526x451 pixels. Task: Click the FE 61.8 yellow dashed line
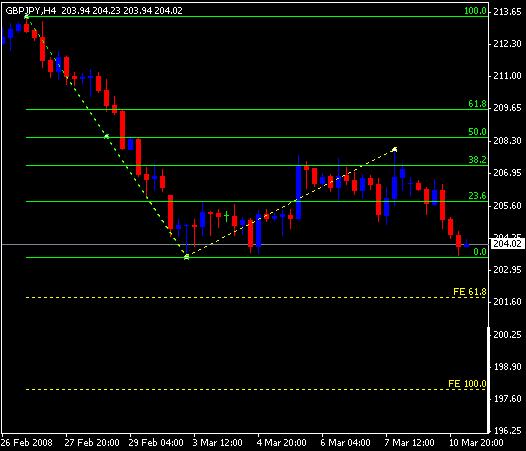click(256, 298)
